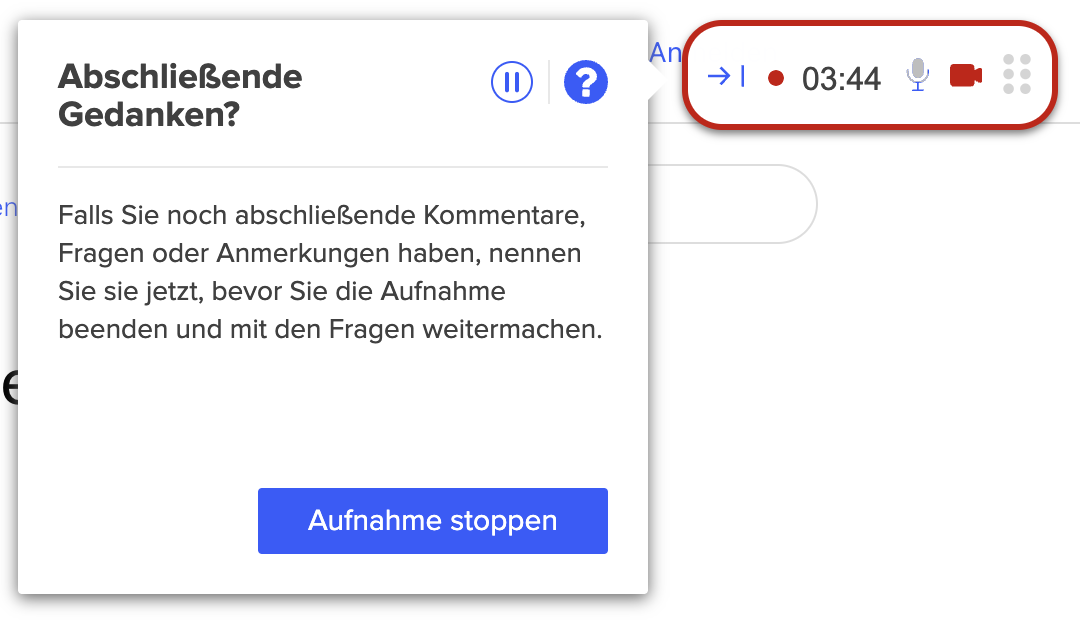Open the partially hidden blue 'An' link

pyautogui.click(x=665, y=53)
